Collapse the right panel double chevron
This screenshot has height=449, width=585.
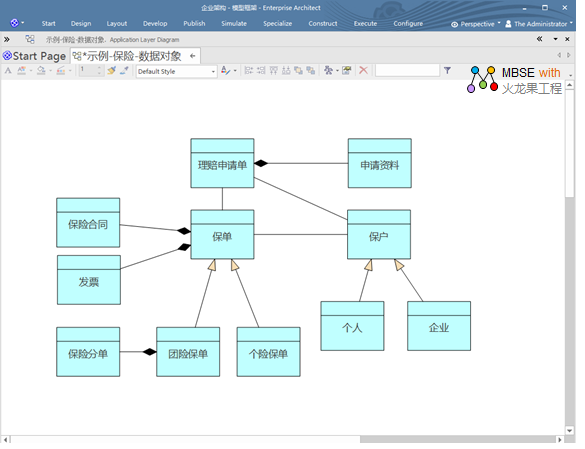tap(539, 39)
